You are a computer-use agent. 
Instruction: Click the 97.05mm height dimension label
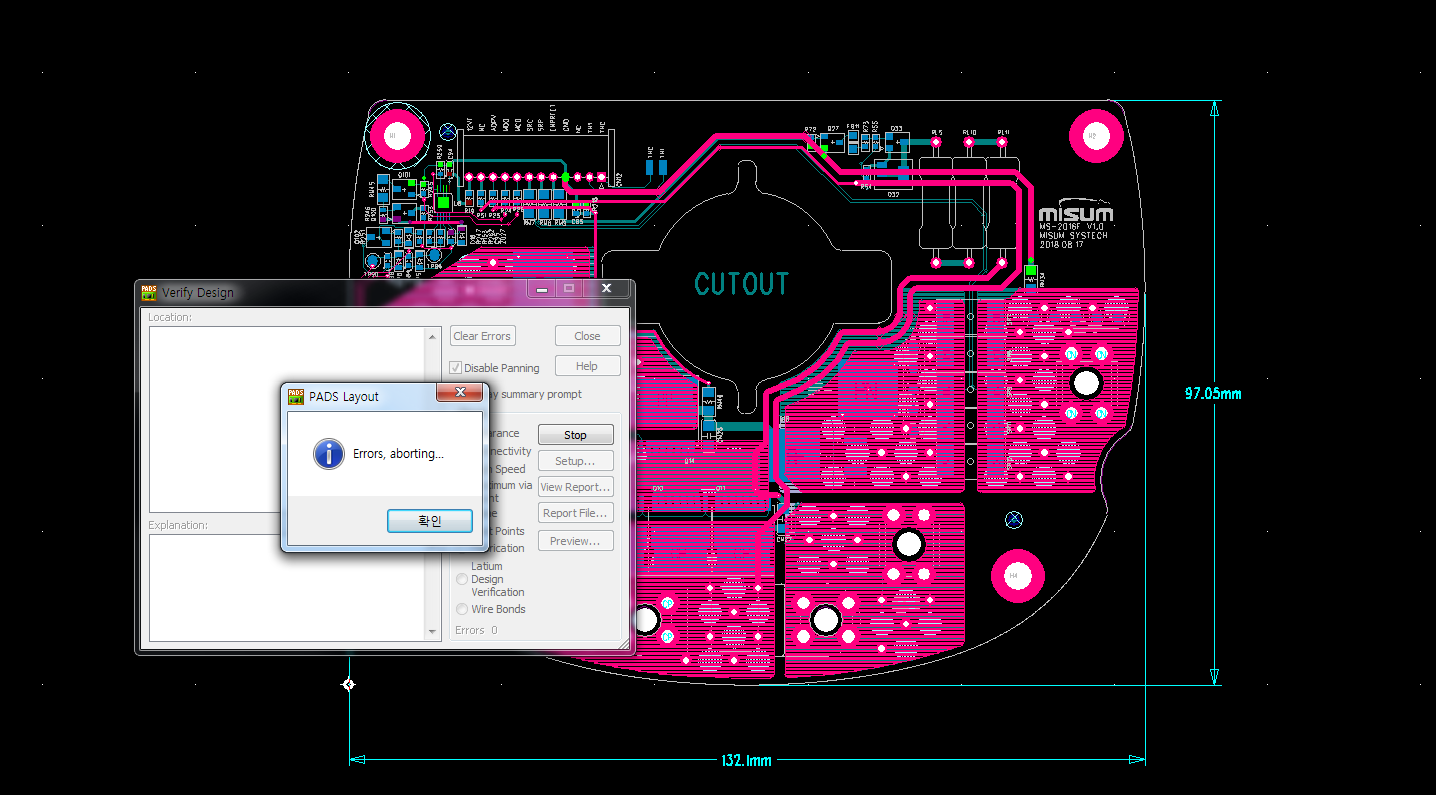(1212, 394)
